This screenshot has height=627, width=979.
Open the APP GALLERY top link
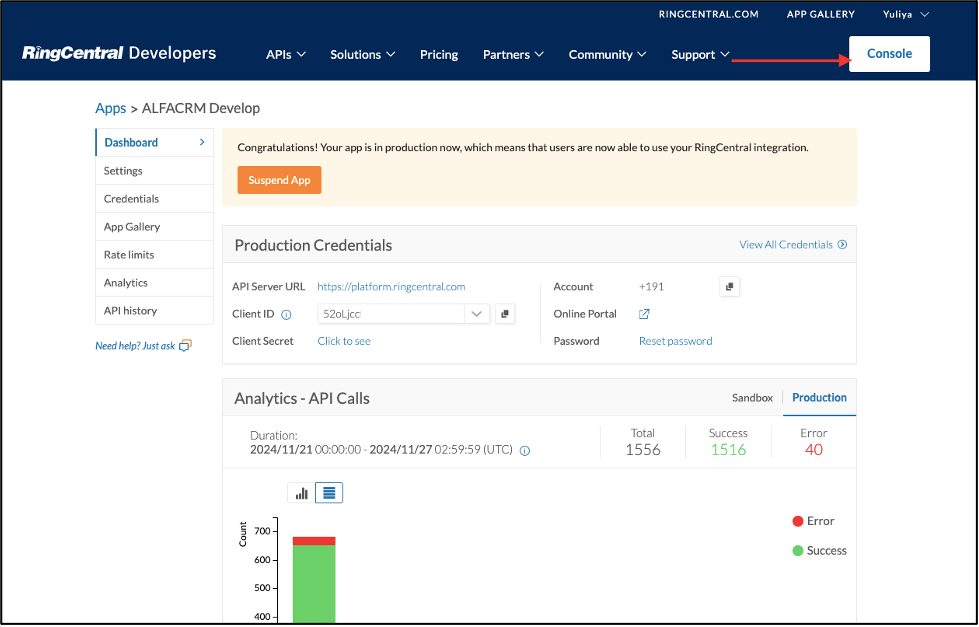(820, 14)
